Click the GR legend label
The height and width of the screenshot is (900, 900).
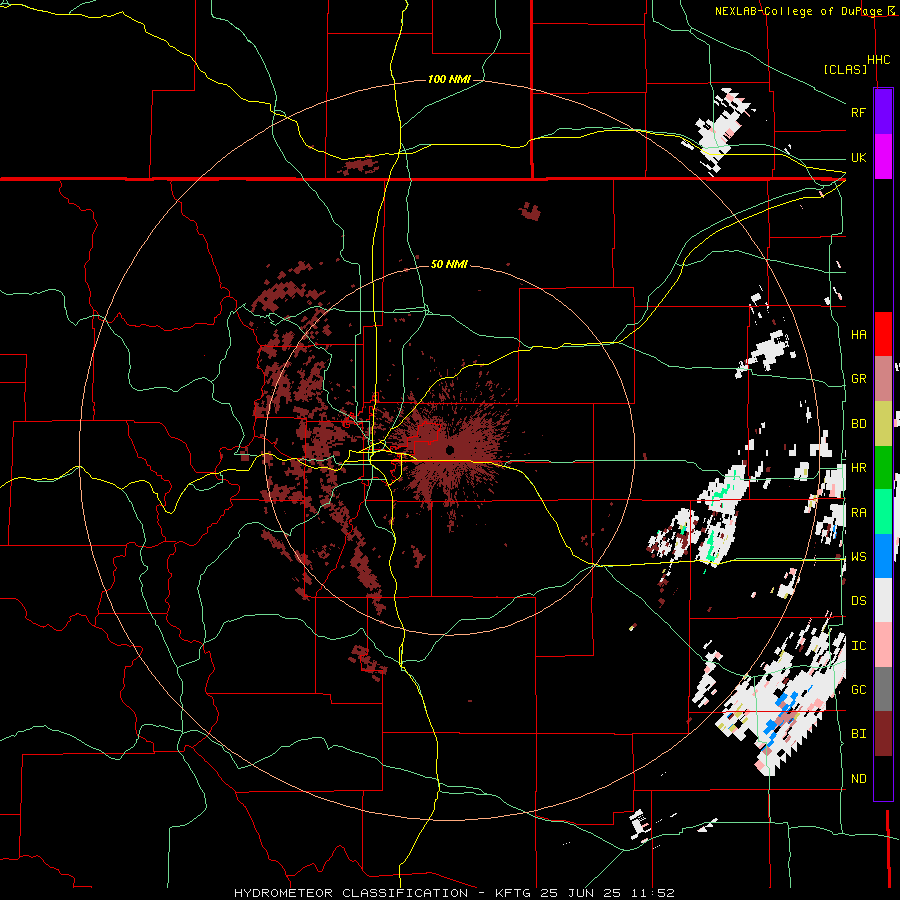click(858, 379)
